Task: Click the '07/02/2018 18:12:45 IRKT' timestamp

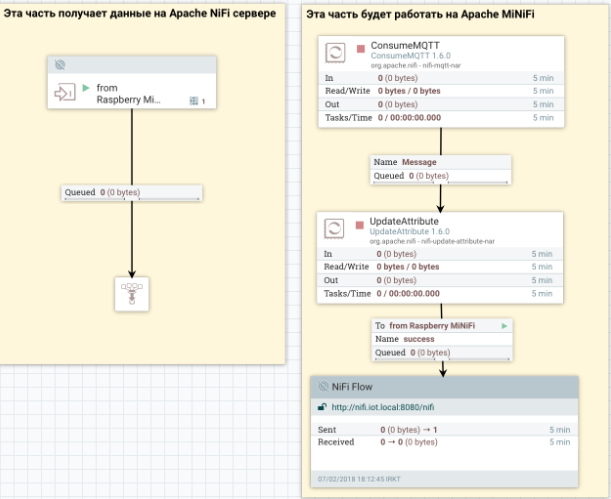Action: 359,479
